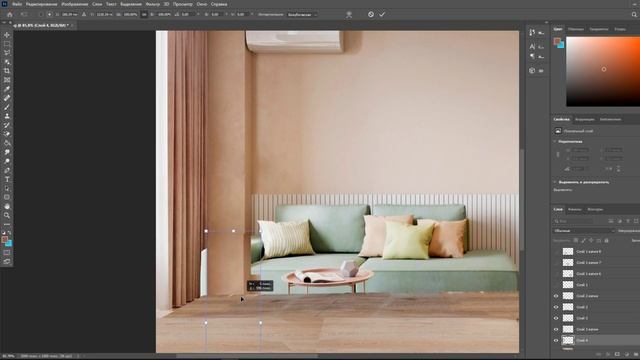Image resolution: width=640 pixels, height=360 pixels.
Task: Hide the selected bottom layer Слой 4
Action: pyautogui.click(x=556, y=340)
